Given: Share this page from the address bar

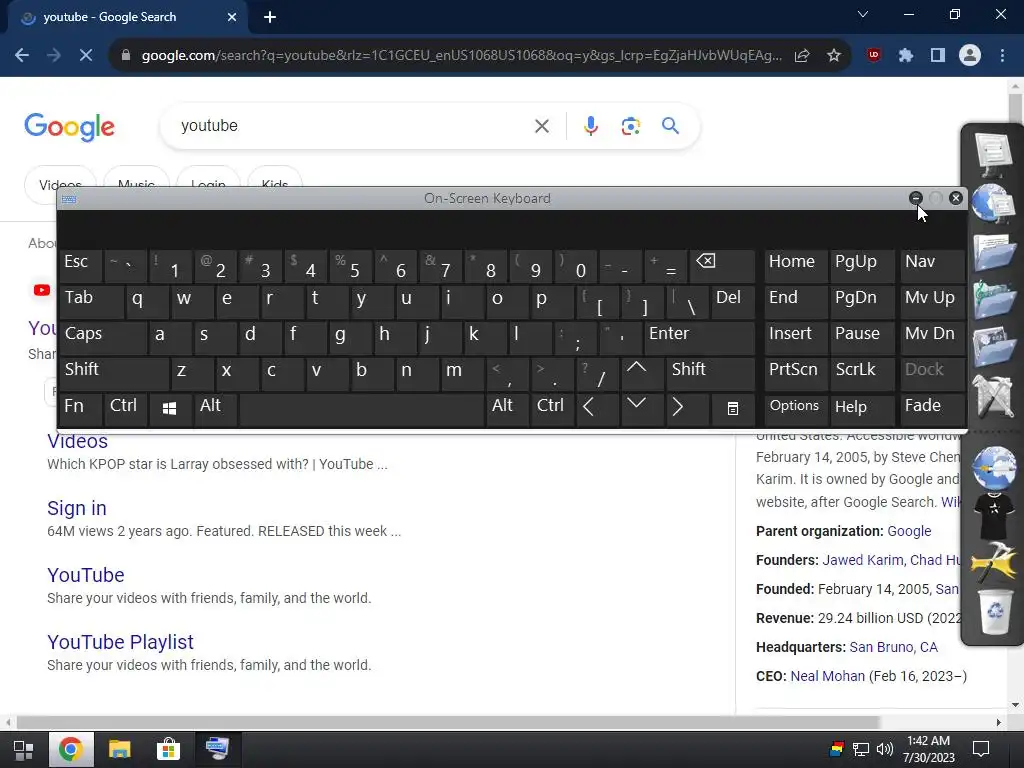Looking at the screenshot, I should (802, 56).
